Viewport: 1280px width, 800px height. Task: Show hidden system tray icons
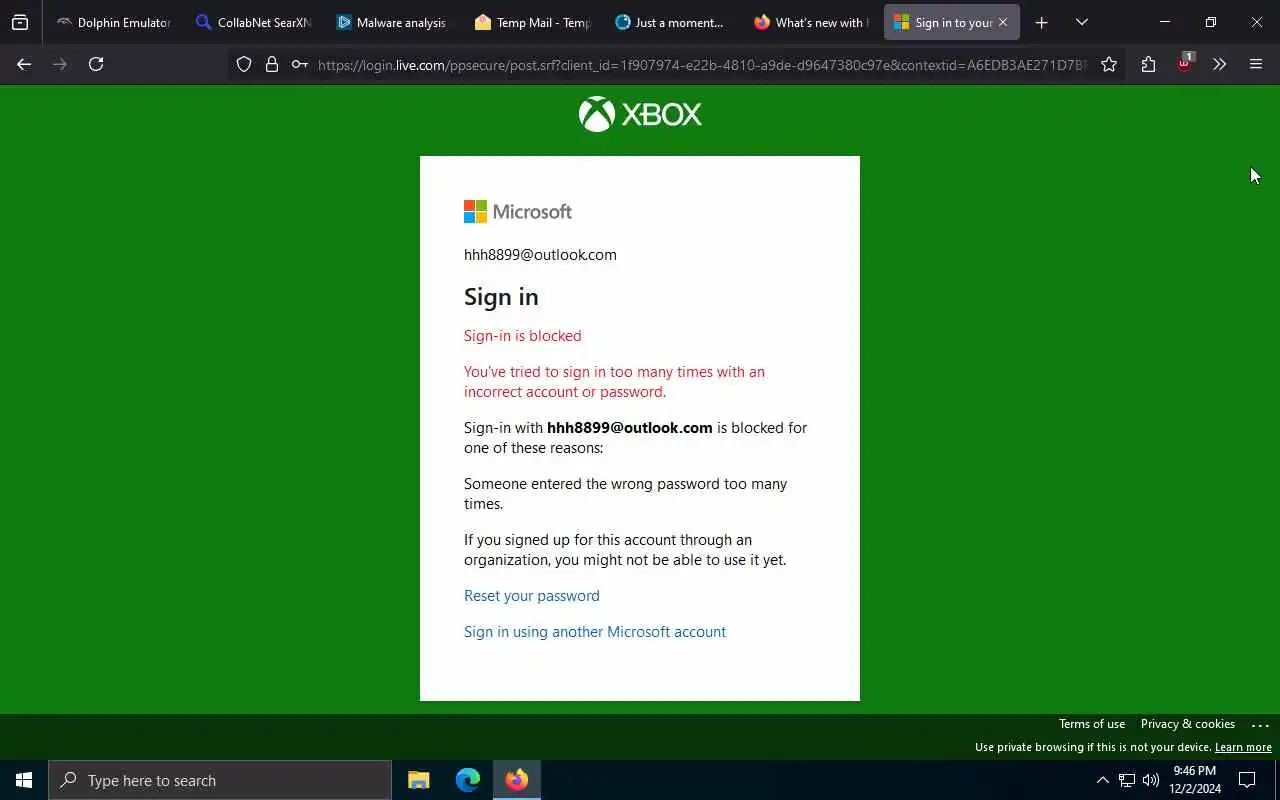1102,780
